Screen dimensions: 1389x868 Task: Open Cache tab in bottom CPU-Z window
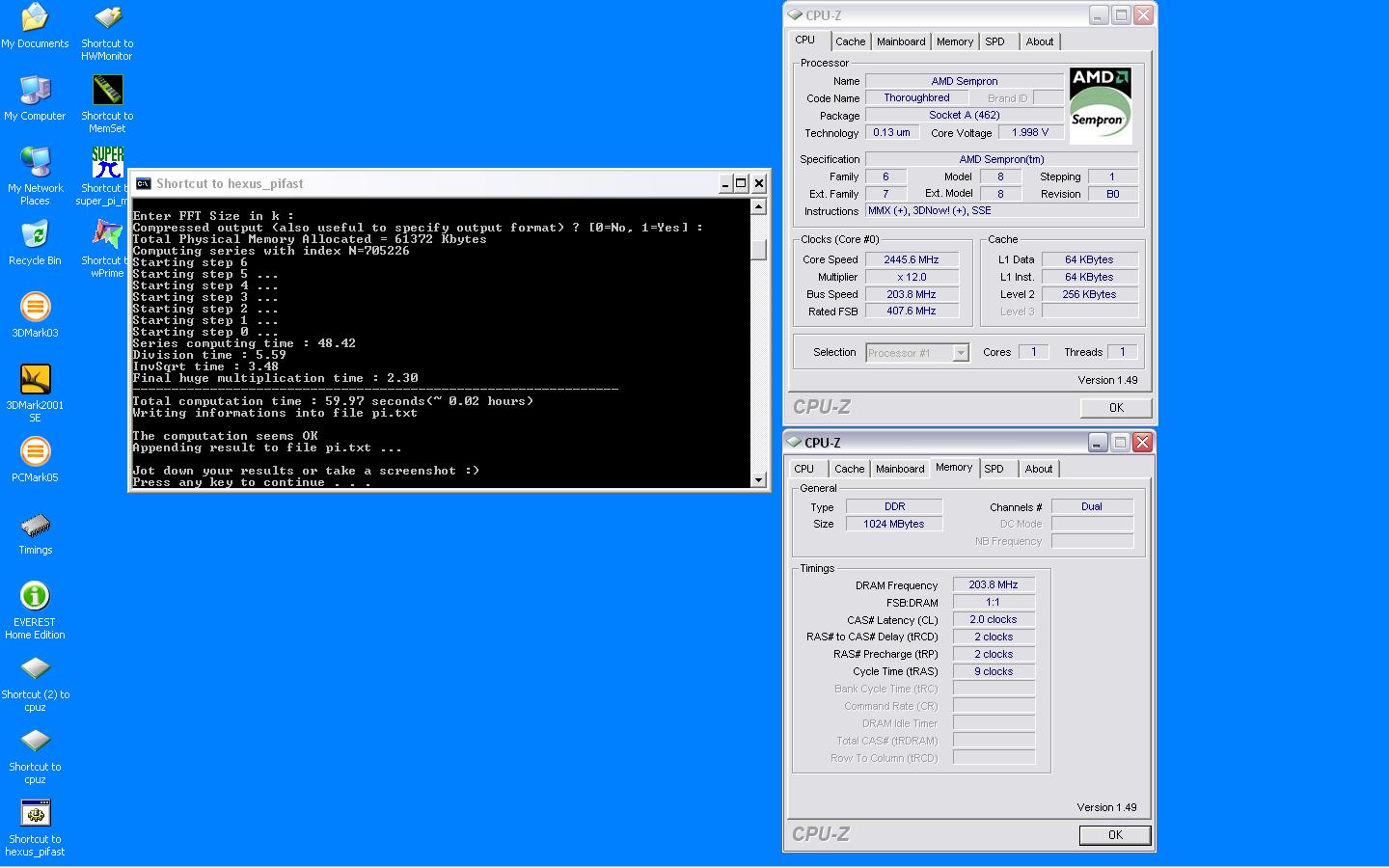pos(849,469)
